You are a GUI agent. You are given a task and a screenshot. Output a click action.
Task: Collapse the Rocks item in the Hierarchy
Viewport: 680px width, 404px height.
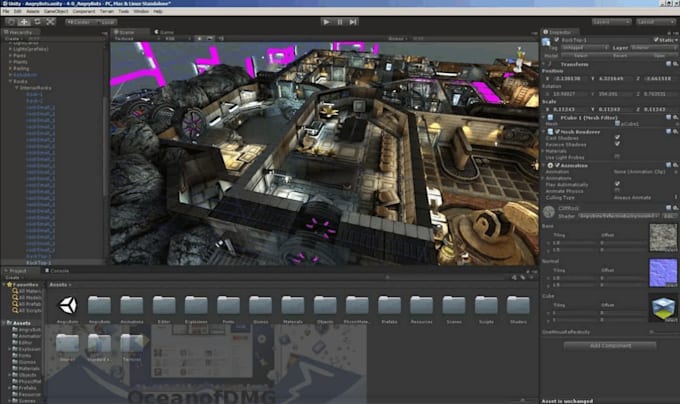(10, 81)
